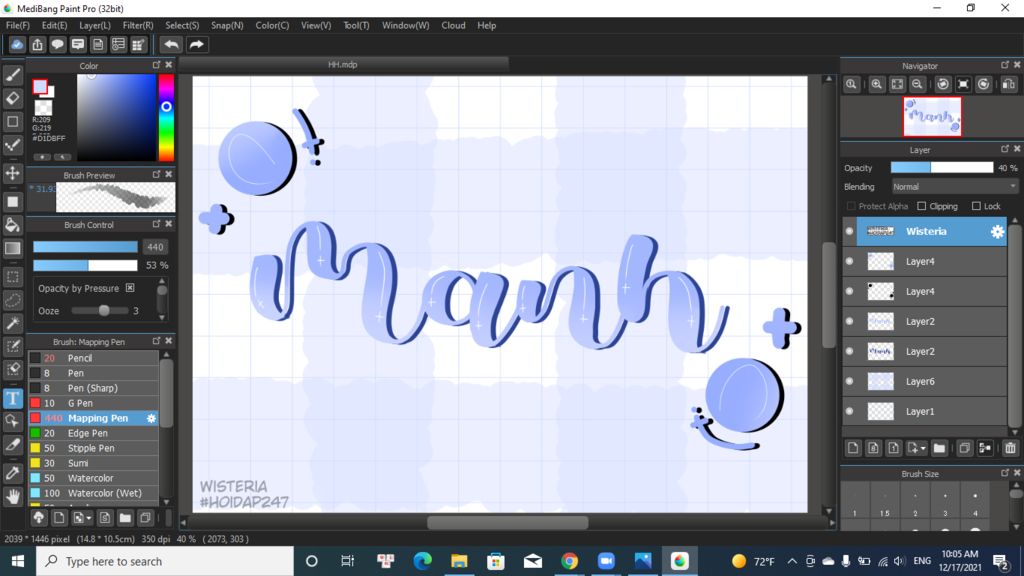Toggle the Protect Alpha checkbox
The width and height of the screenshot is (1024, 576).
click(851, 206)
